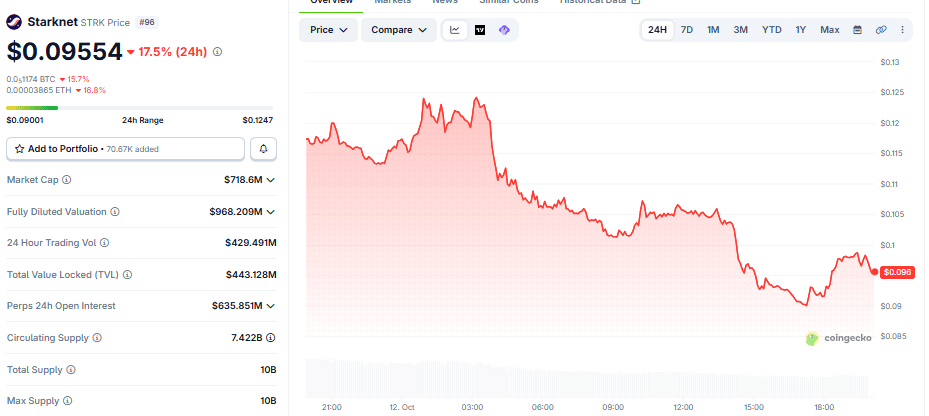
Task: Click the 17.5% (24h) change text
Action: (172, 52)
